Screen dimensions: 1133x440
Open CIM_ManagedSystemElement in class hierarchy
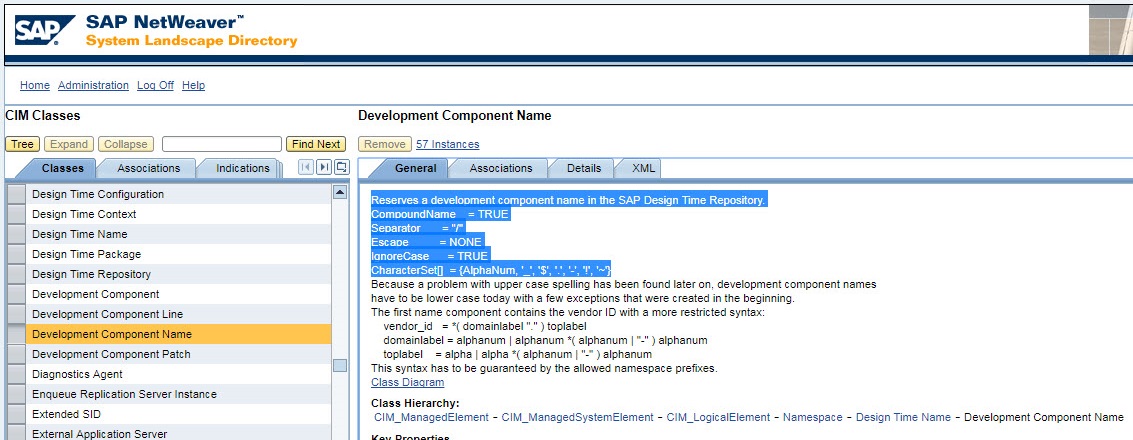click(577, 418)
